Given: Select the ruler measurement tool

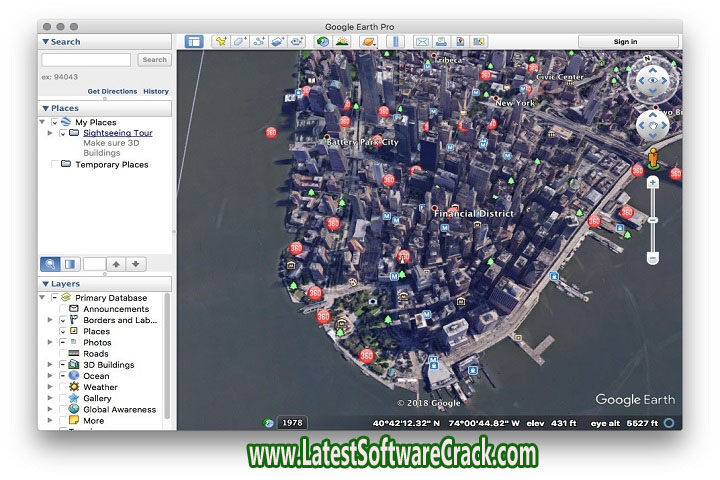Looking at the screenshot, I should tap(394, 41).
